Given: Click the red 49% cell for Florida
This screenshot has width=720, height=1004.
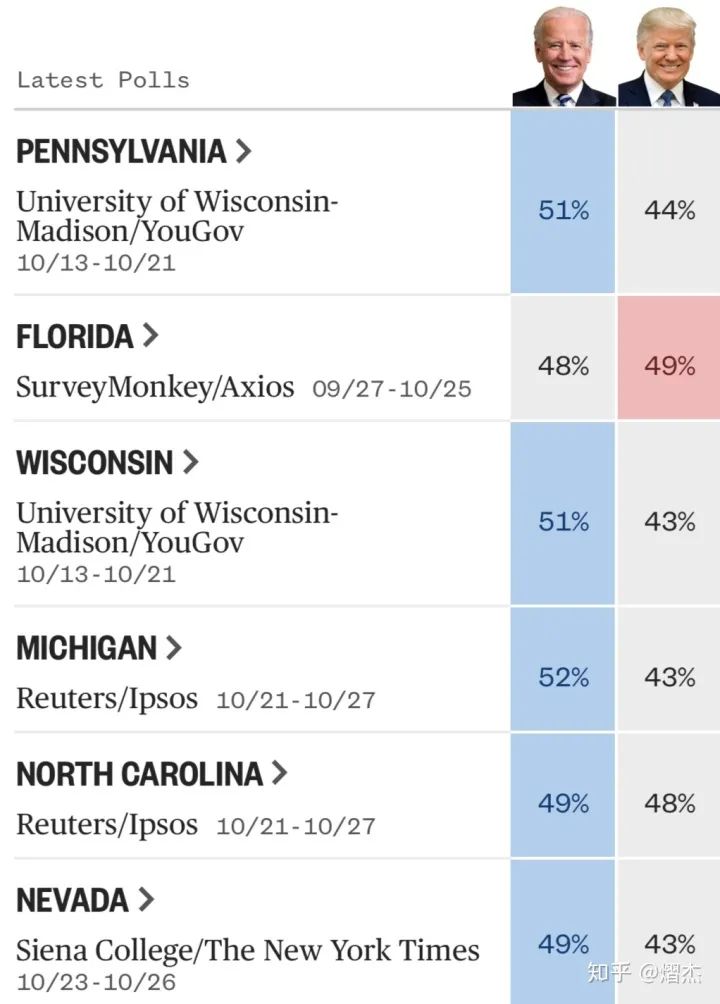Looking at the screenshot, I should (669, 366).
